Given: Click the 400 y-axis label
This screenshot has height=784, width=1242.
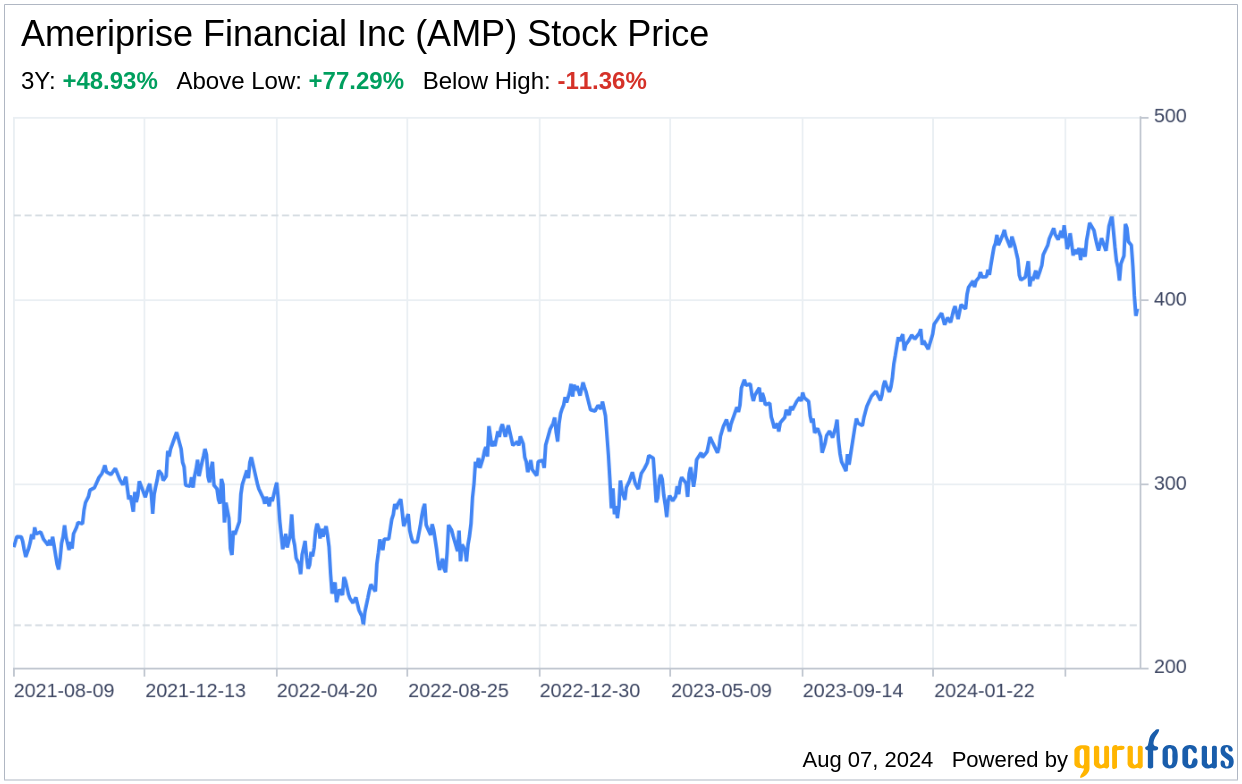Looking at the screenshot, I should pos(1170,300).
